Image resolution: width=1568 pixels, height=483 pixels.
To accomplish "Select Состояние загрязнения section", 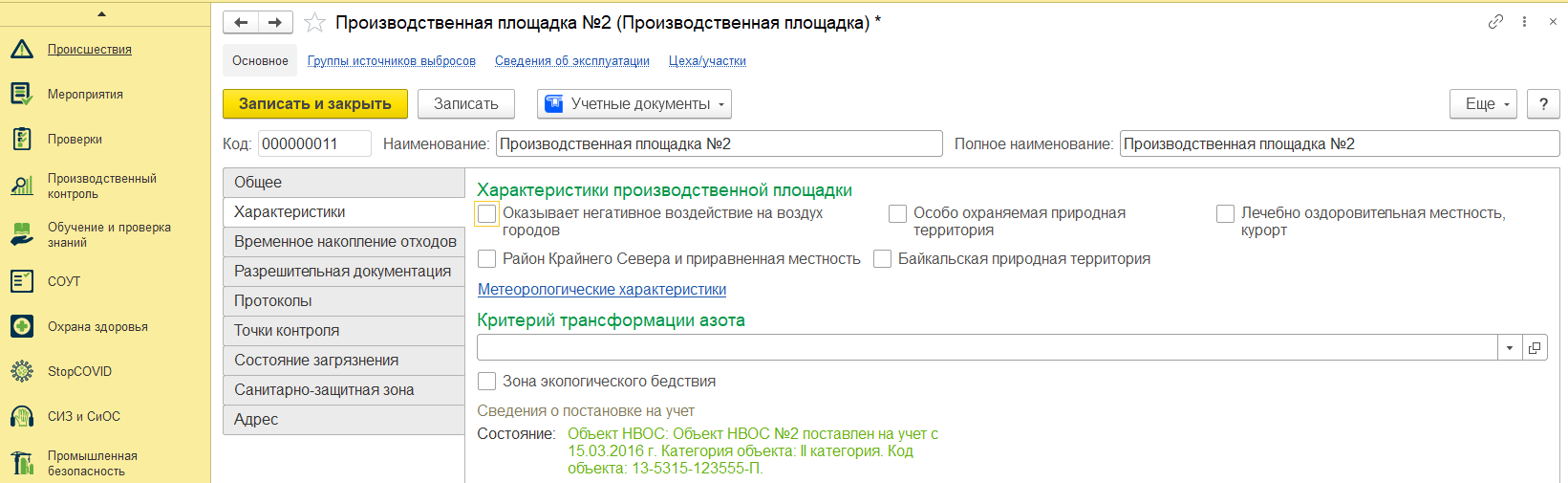I will click(x=344, y=360).
